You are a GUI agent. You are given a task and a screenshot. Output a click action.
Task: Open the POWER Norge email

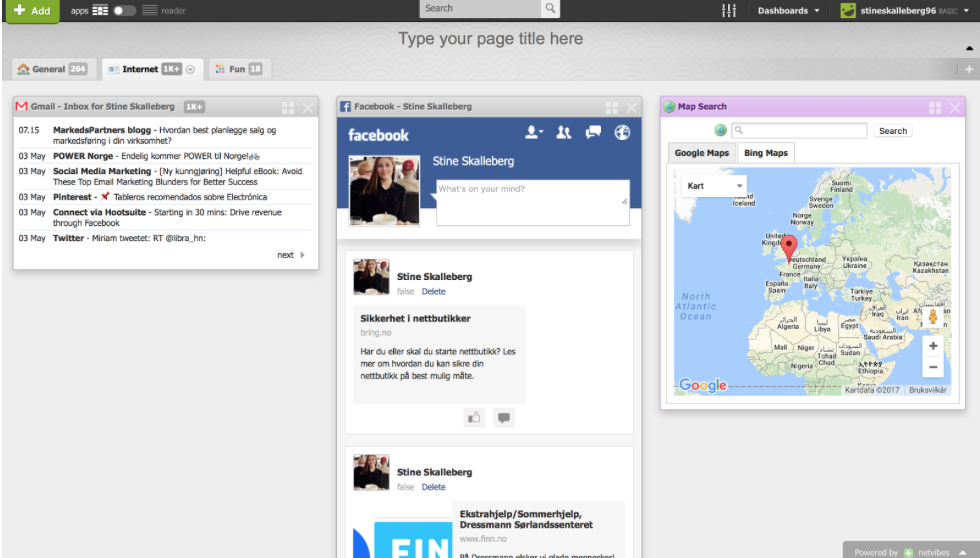click(166, 156)
